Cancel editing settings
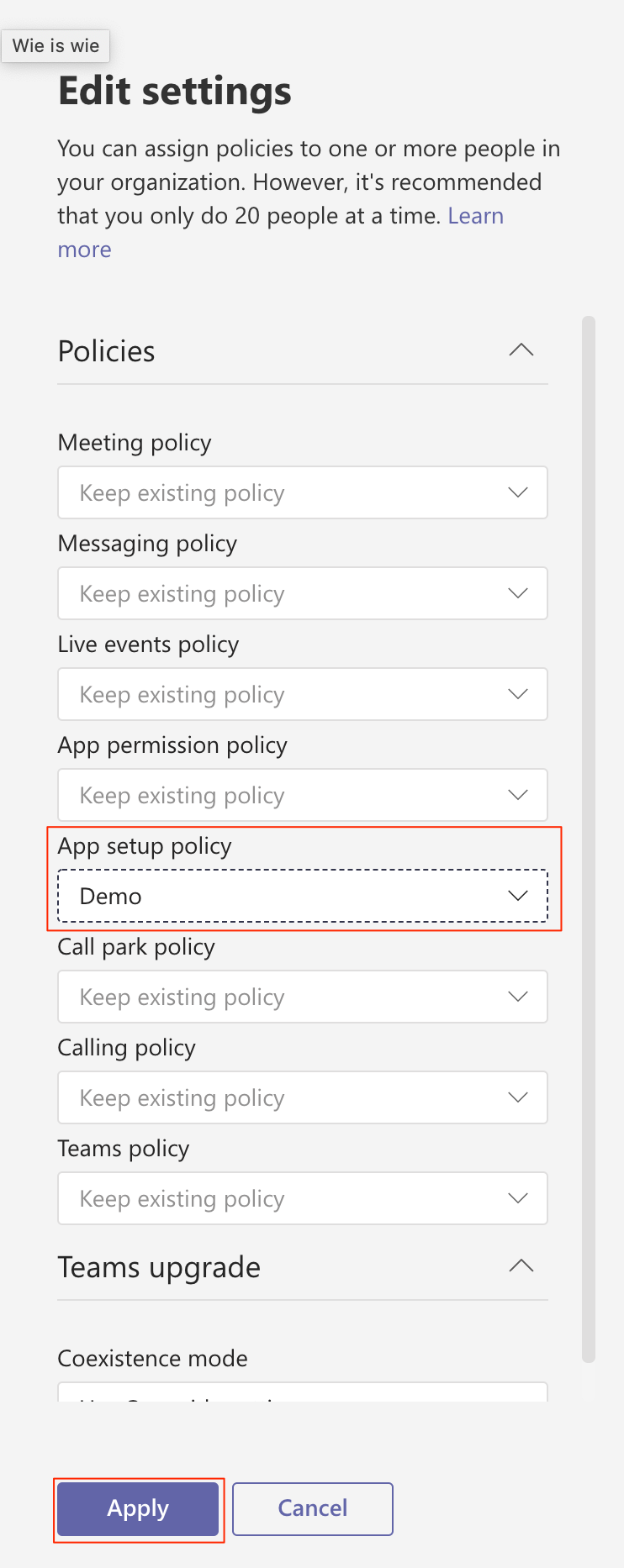The image size is (624, 1568). click(312, 1508)
